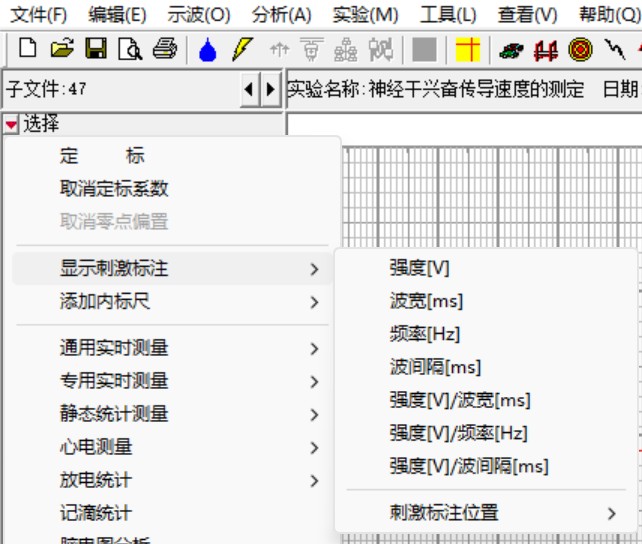
Task: Expand the 心电测量 submenu
Action: [x=172, y=447]
